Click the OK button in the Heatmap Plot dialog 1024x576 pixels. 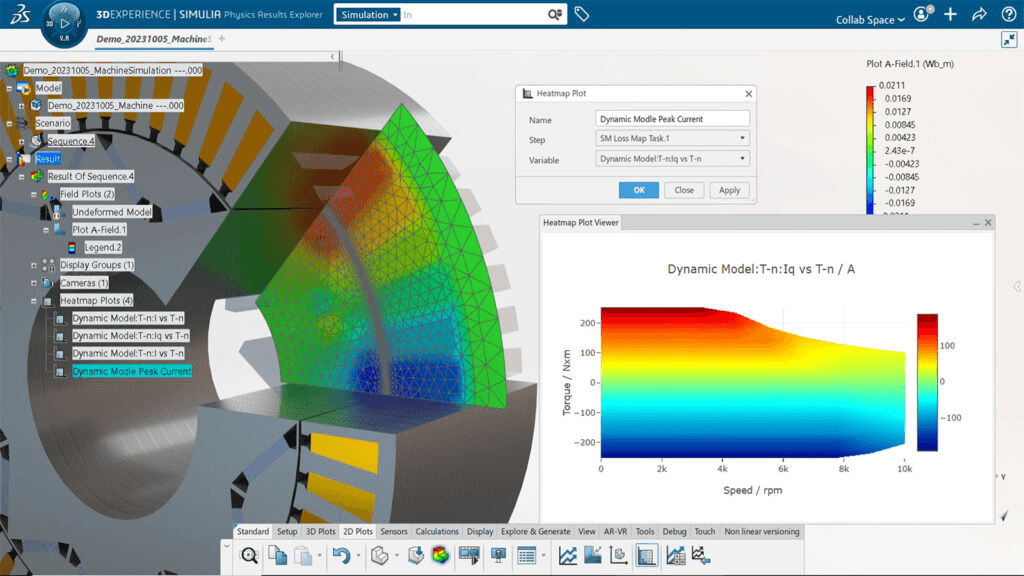pos(638,189)
